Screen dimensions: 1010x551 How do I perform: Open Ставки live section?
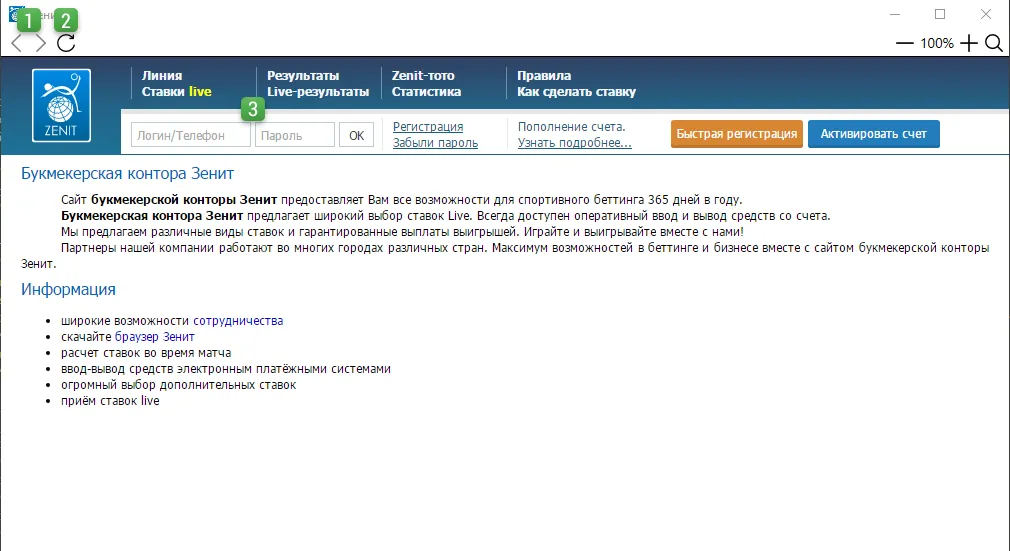click(176, 92)
